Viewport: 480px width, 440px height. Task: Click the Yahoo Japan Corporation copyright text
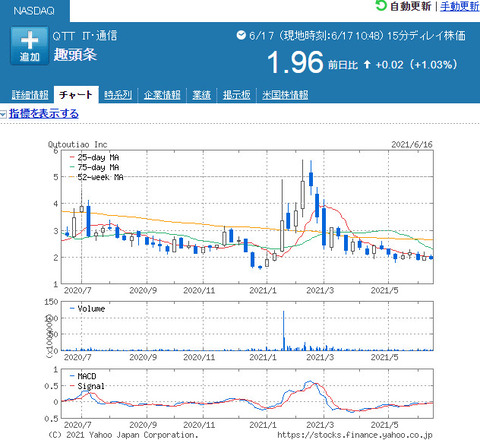(123, 435)
